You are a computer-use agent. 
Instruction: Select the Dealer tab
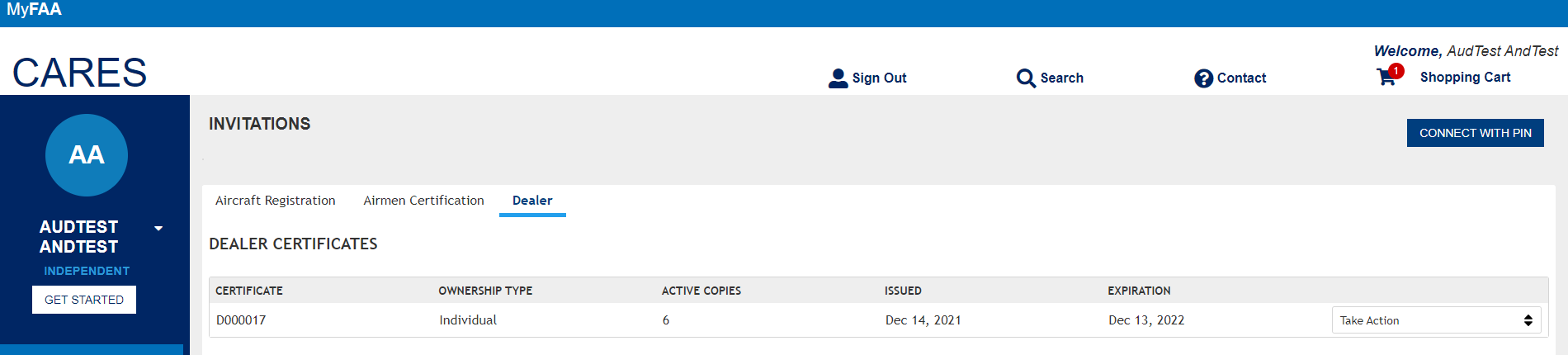tap(532, 201)
